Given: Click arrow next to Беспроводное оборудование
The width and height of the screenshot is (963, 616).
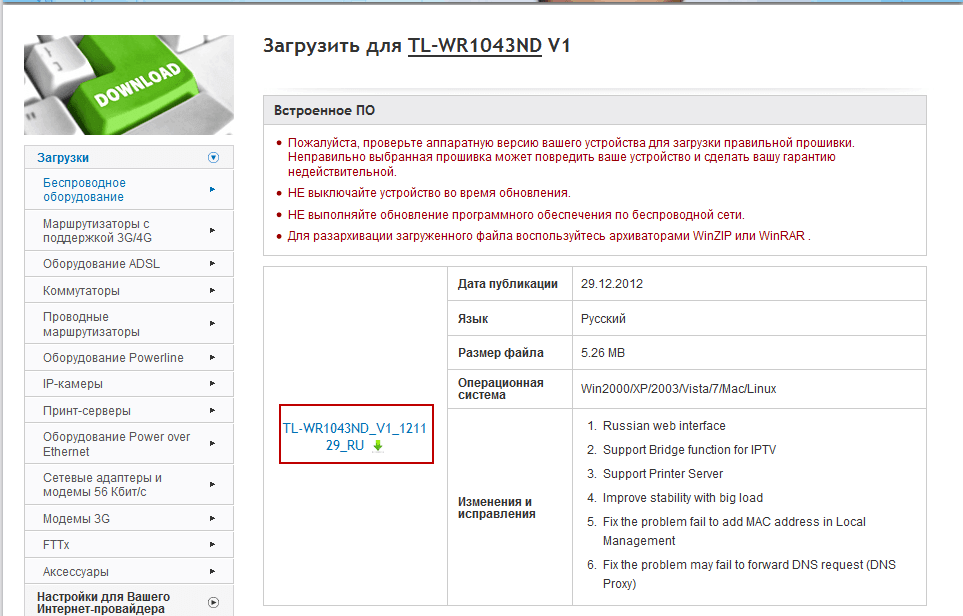Looking at the screenshot, I should [212, 189].
